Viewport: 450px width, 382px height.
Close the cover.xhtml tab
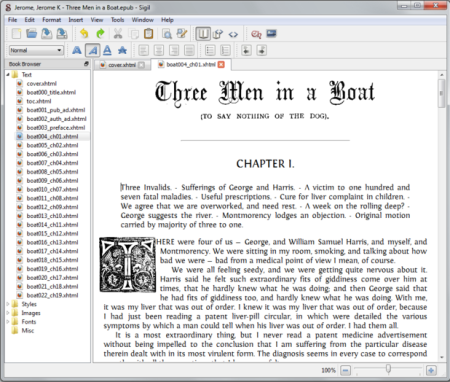click(141, 65)
